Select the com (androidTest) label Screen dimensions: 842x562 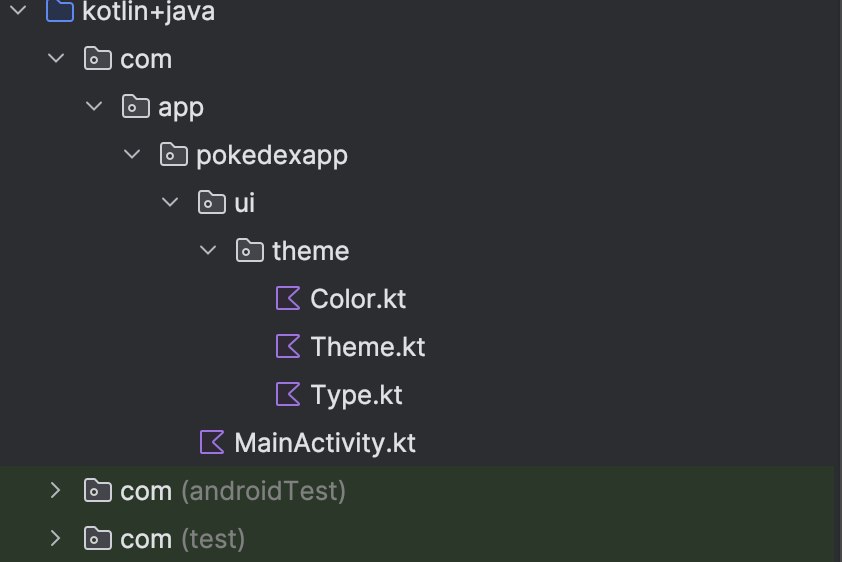232,490
